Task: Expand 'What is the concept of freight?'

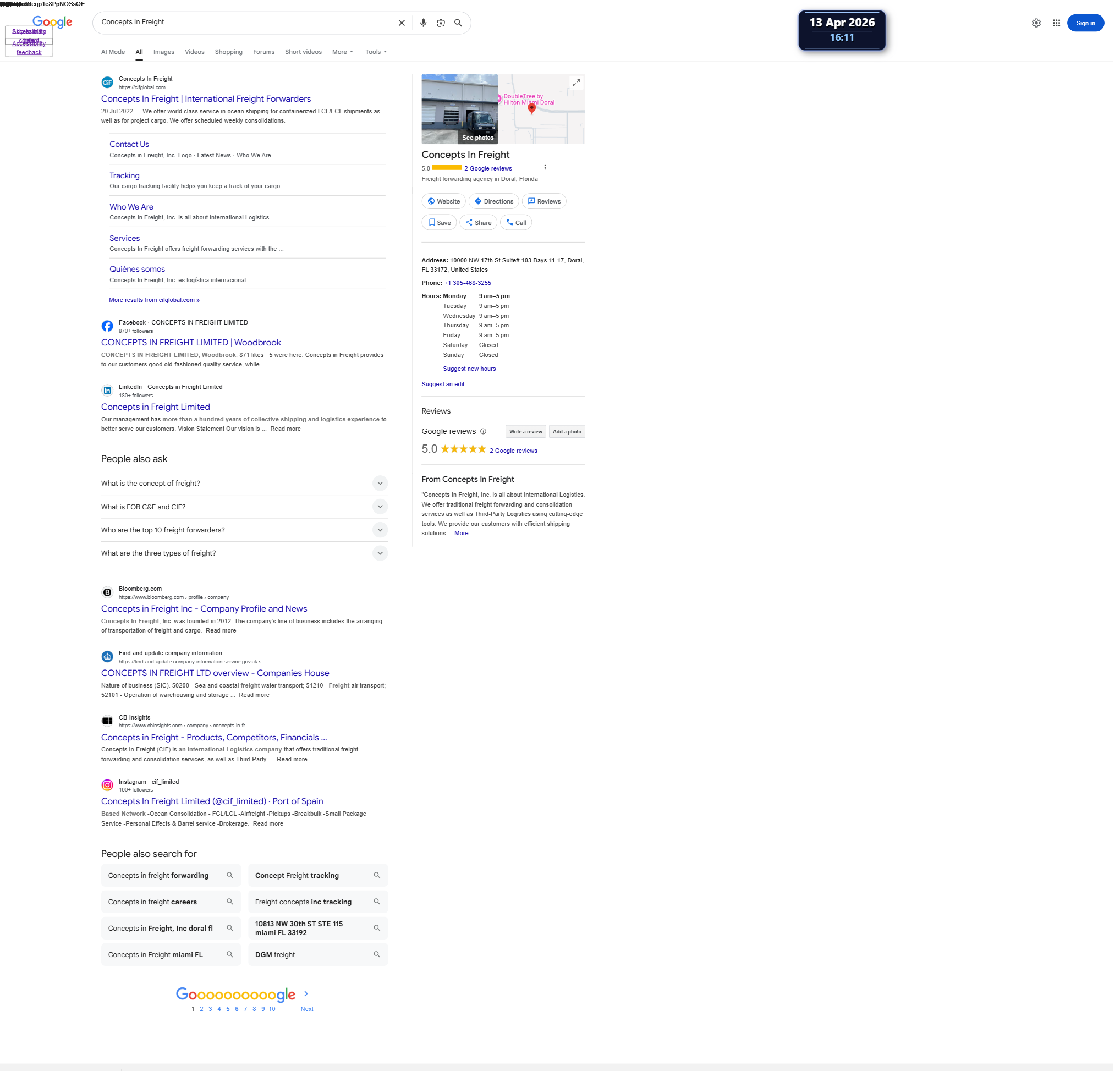Action: click(244, 484)
